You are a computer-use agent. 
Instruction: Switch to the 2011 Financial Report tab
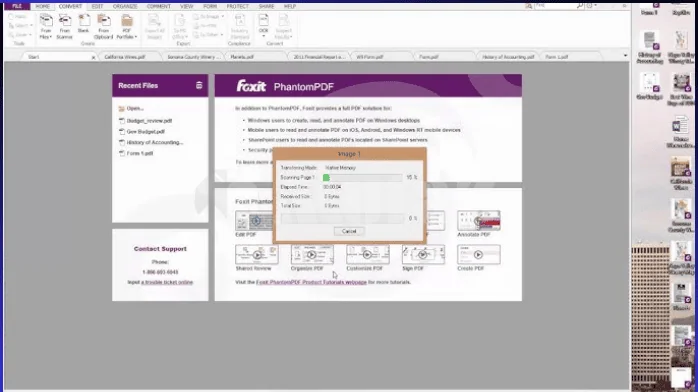point(319,57)
